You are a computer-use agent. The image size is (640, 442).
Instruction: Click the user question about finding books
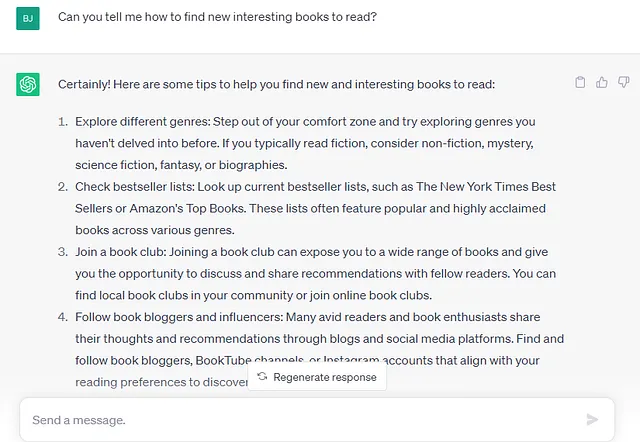[217, 17]
